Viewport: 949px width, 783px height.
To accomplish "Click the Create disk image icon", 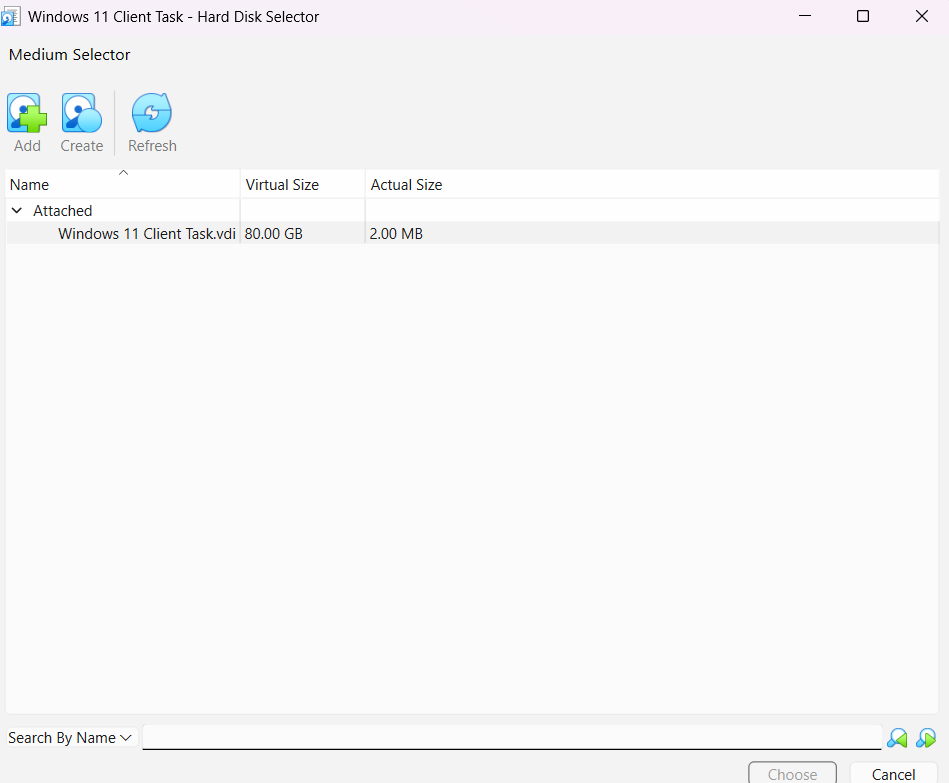I will [x=81, y=114].
